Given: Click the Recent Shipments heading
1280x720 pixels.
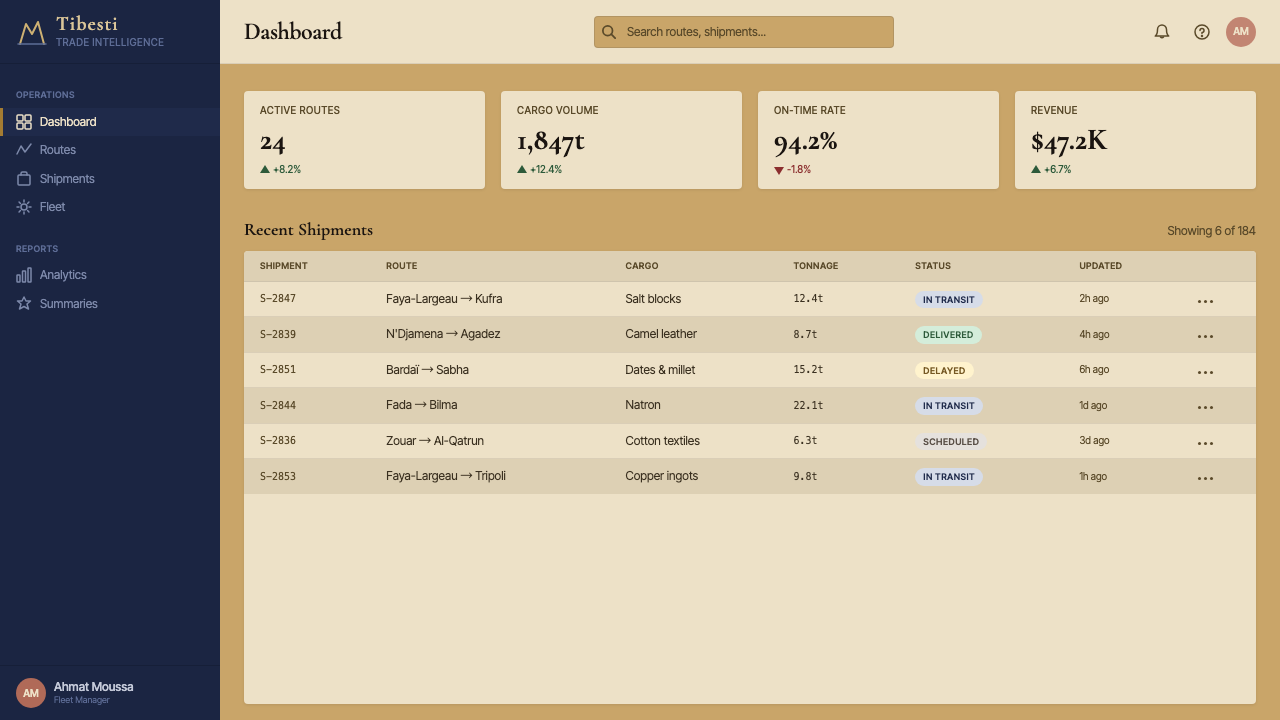Looking at the screenshot, I should [308, 230].
